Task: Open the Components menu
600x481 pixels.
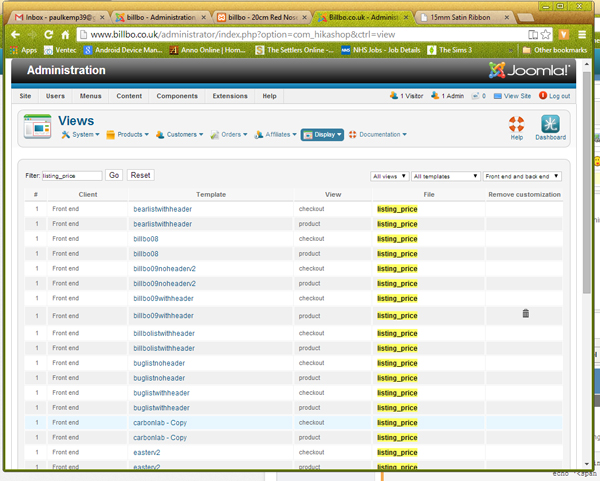Action: (x=177, y=96)
